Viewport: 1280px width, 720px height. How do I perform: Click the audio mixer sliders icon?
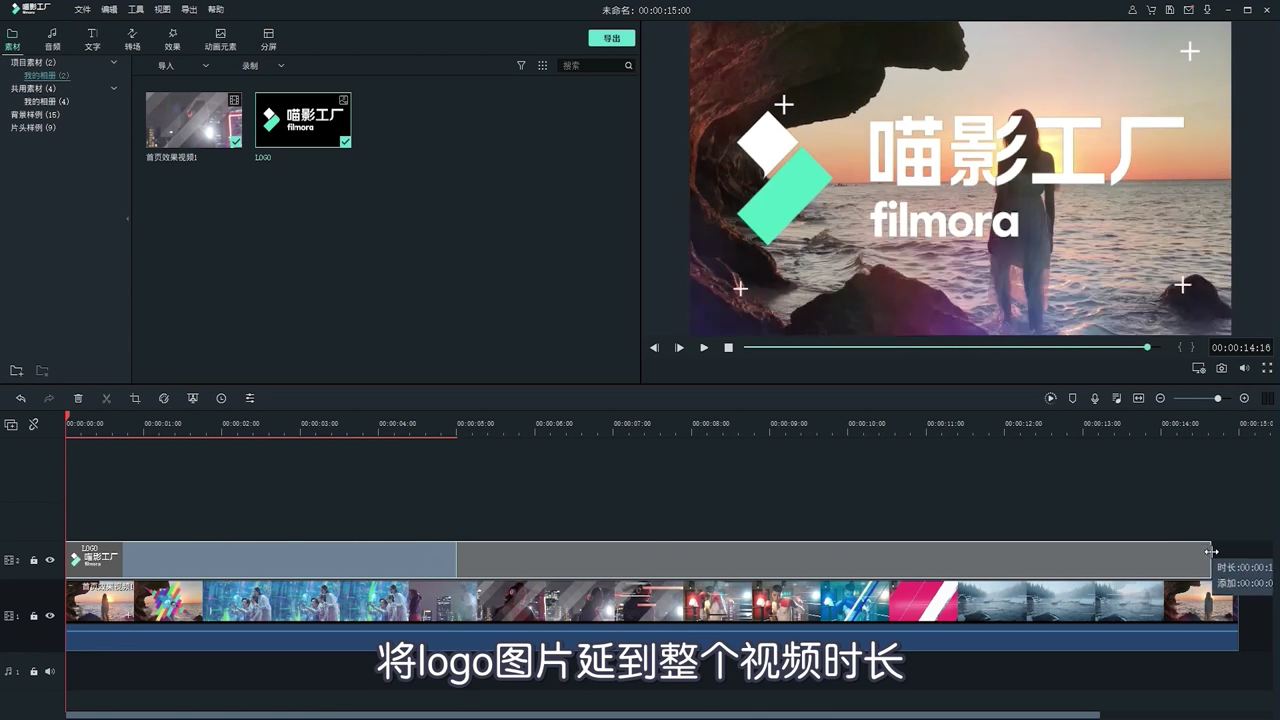[249, 398]
